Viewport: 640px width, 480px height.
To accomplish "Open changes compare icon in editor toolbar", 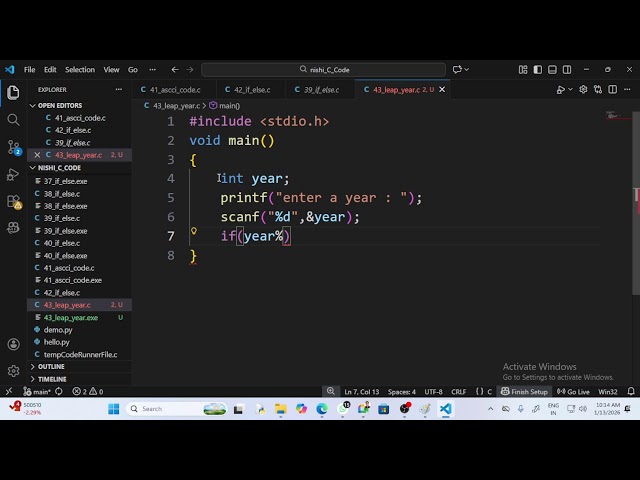I will (x=598, y=89).
